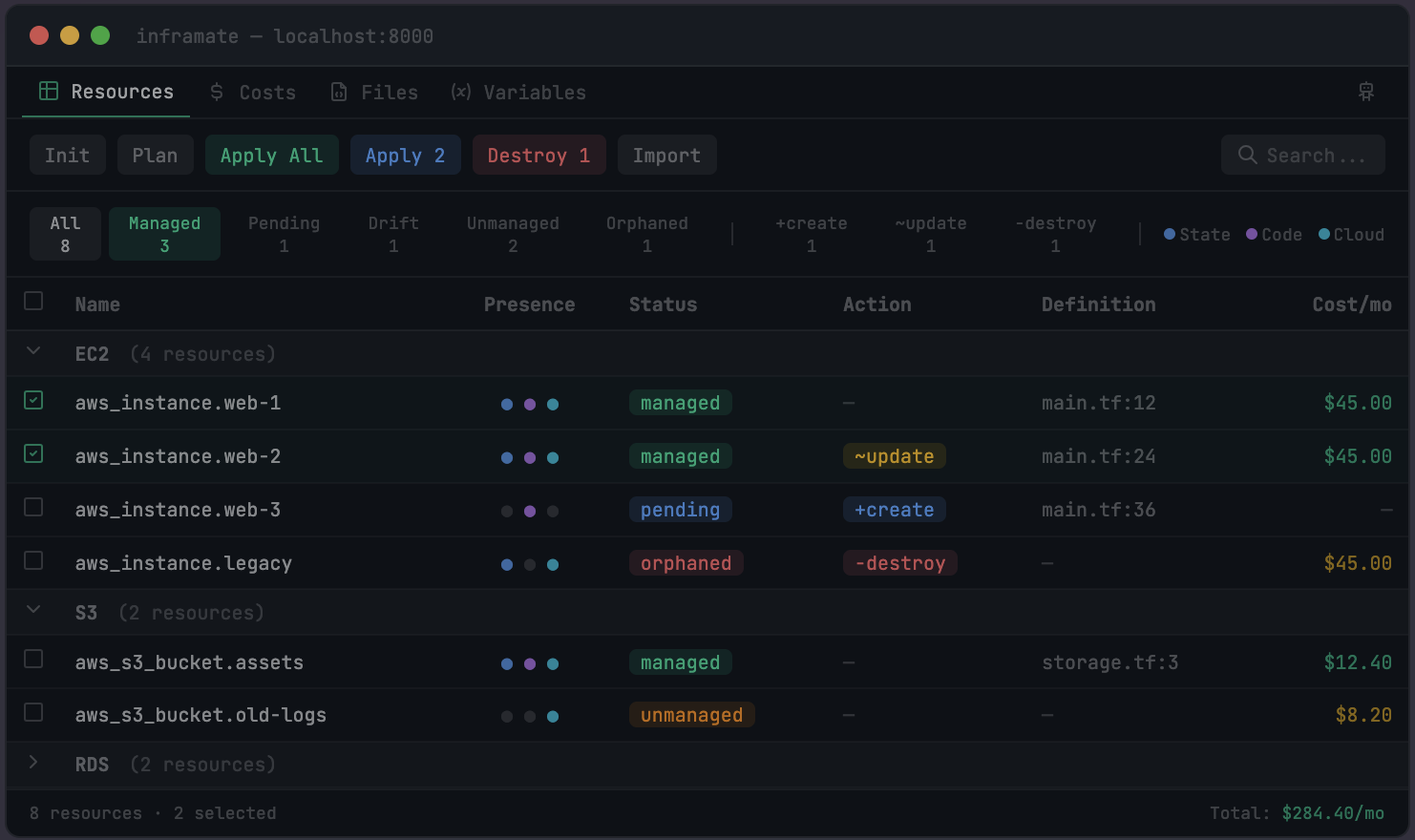This screenshot has width=1415, height=840.
Task: Uncheck aws_instance.web-1 checkbox
Action: [x=33, y=400]
